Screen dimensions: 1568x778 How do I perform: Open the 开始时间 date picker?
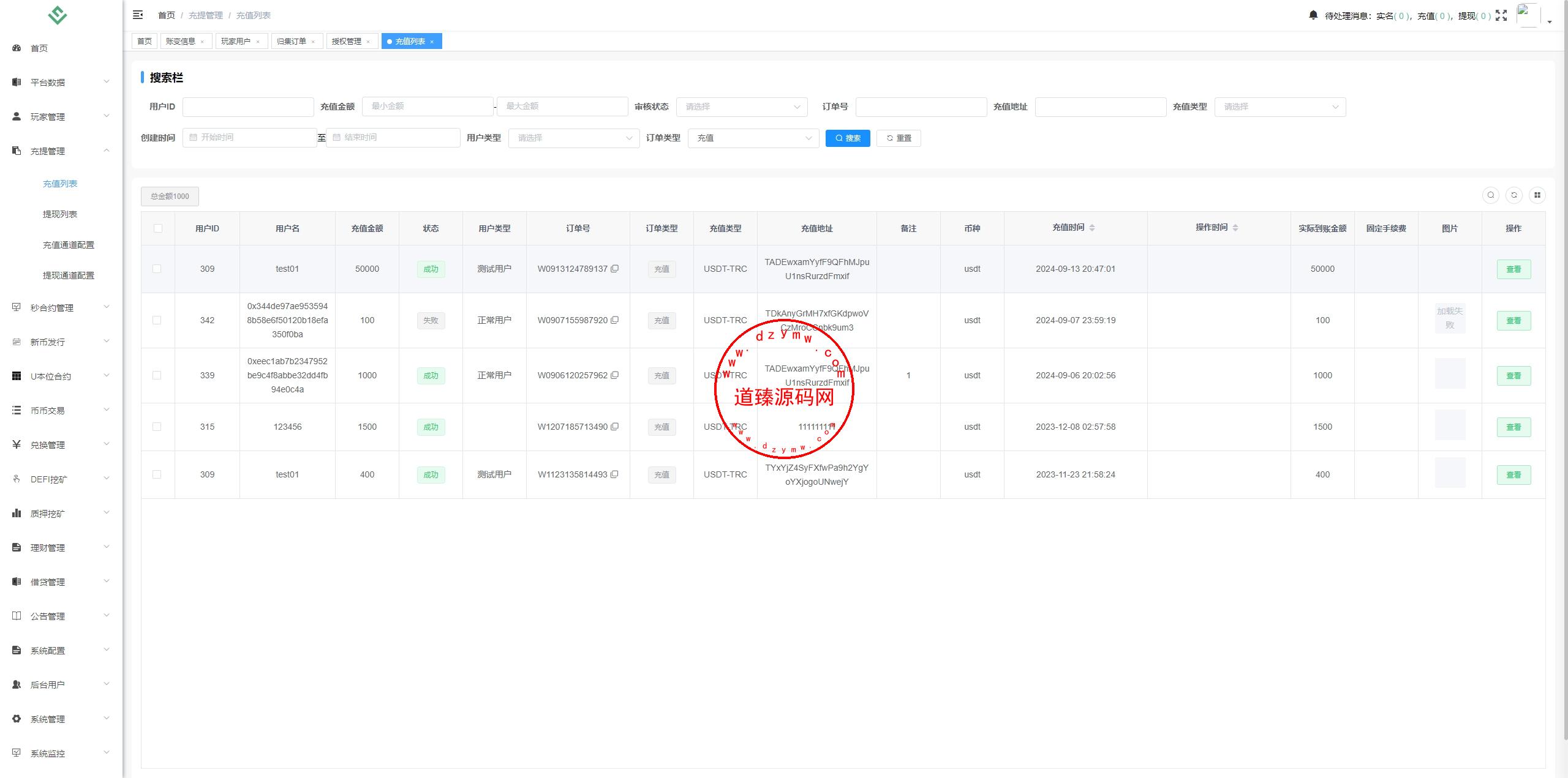coord(249,138)
